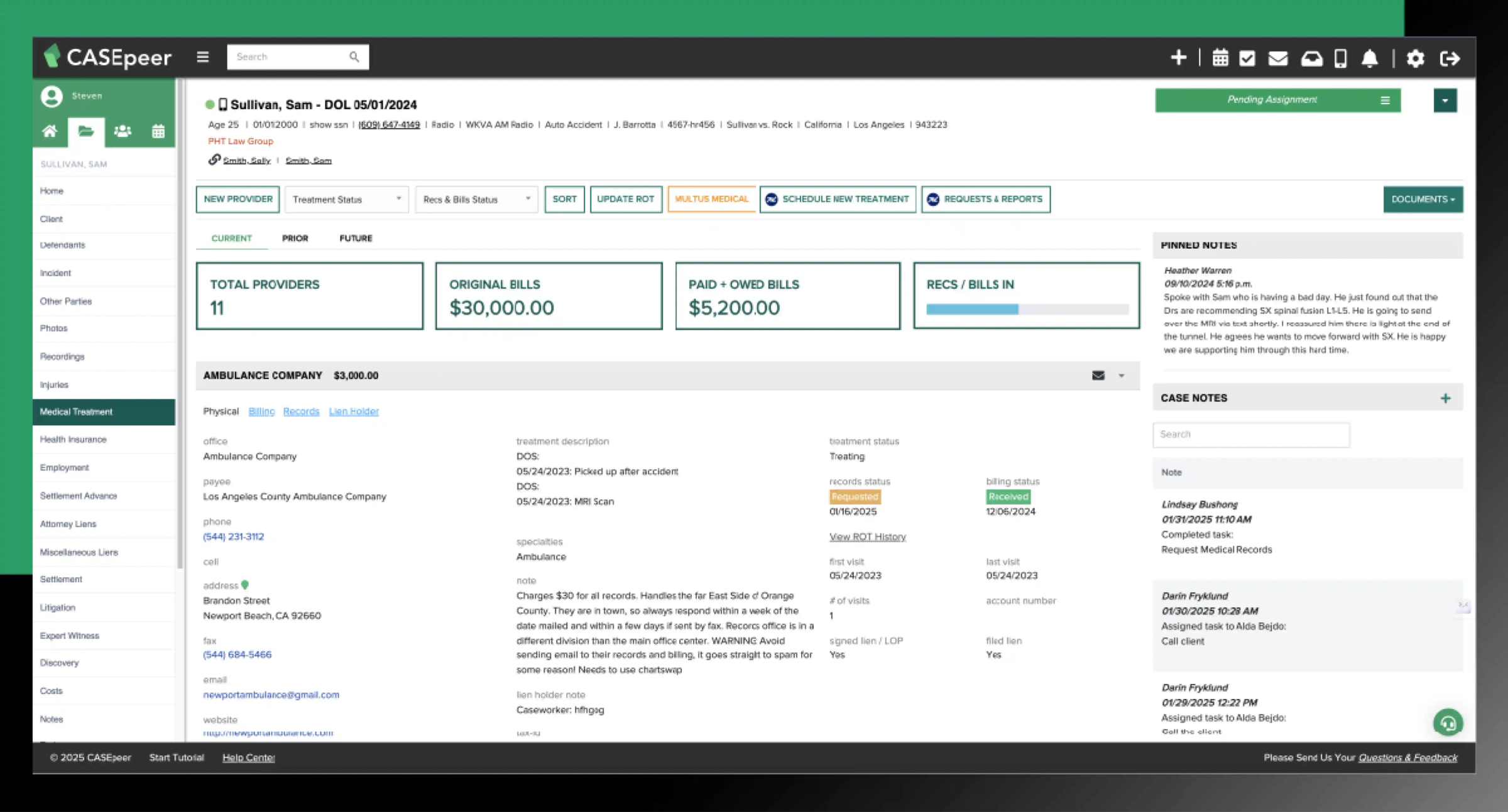Click the MULTUS MEDICAL button
This screenshot has height=812, width=1508.
[x=711, y=199]
